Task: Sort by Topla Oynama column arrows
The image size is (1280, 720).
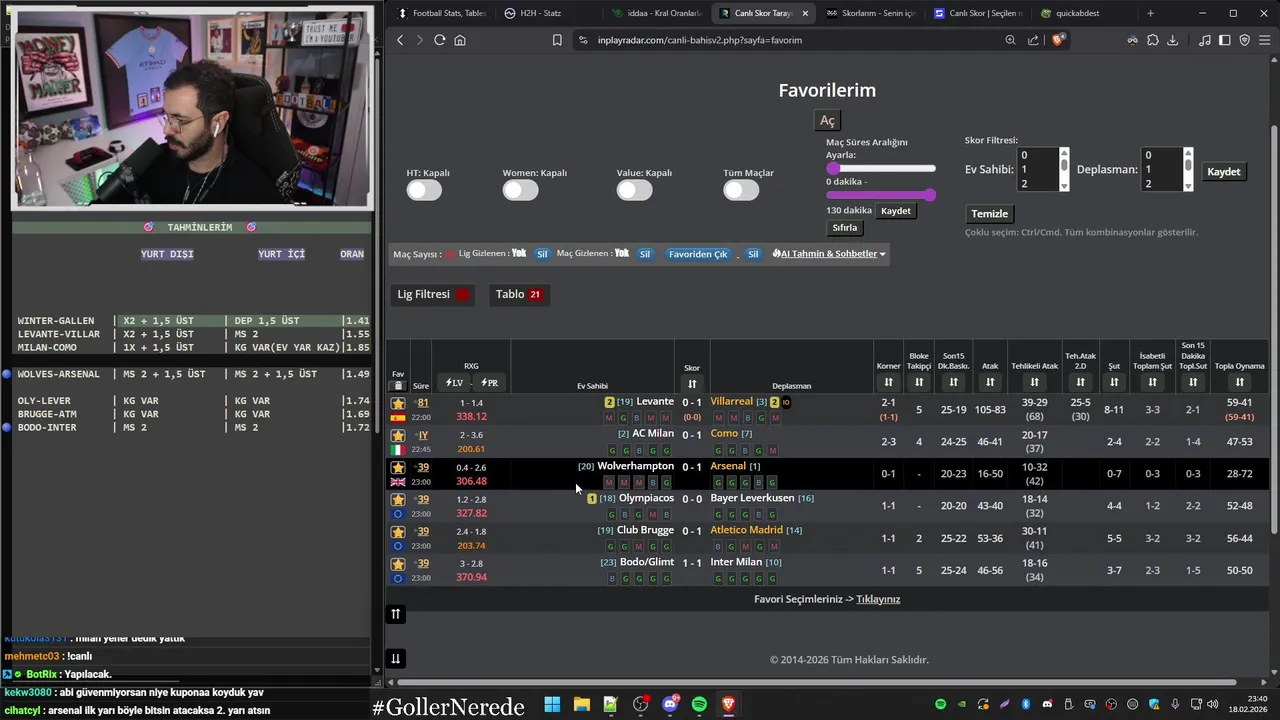Action: pyautogui.click(x=1239, y=382)
